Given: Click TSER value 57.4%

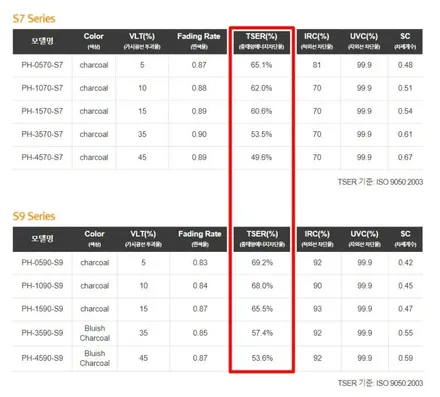Looking at the screenshot, I should (262, 333).
